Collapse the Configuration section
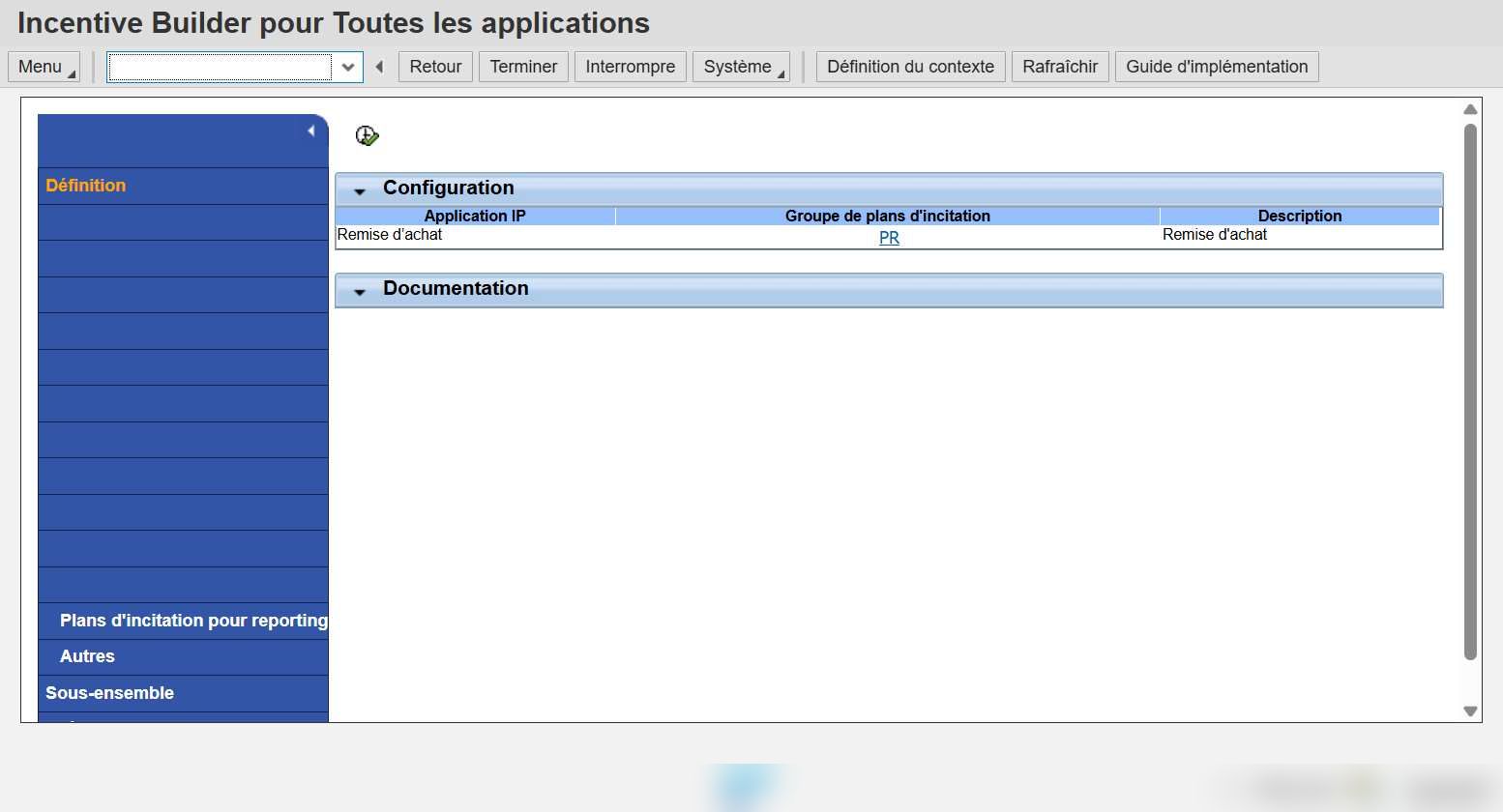 click(360, 191)
